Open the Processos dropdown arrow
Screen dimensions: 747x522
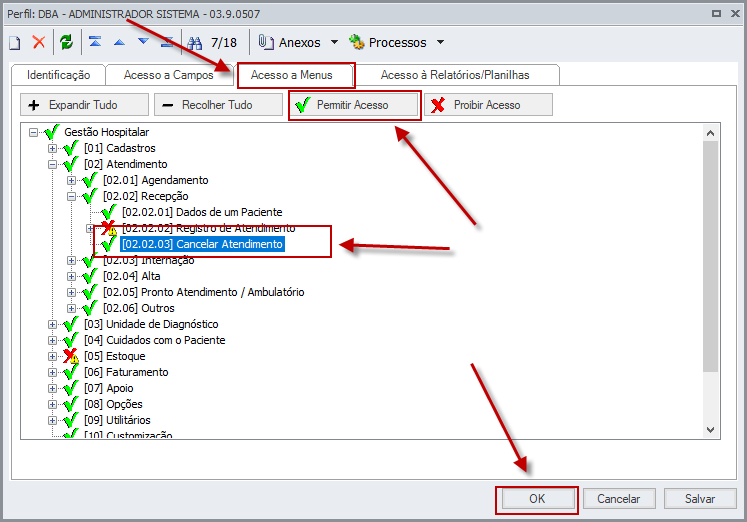point(441,42)
